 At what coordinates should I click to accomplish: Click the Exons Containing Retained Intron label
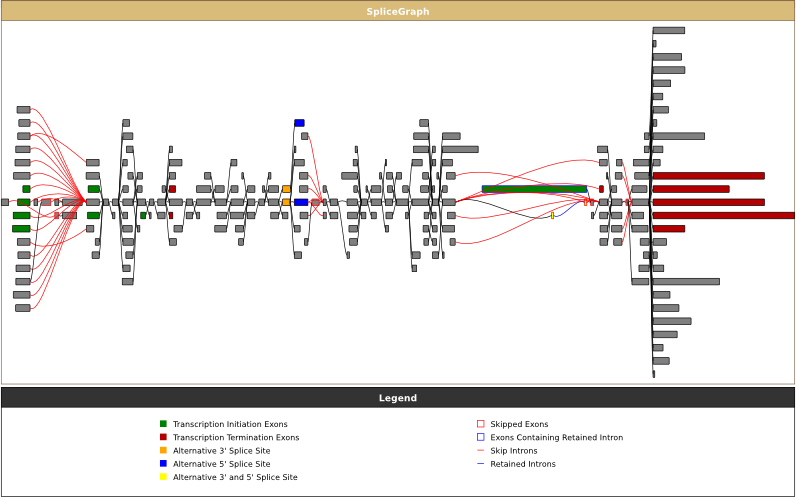tap(556, 437)
